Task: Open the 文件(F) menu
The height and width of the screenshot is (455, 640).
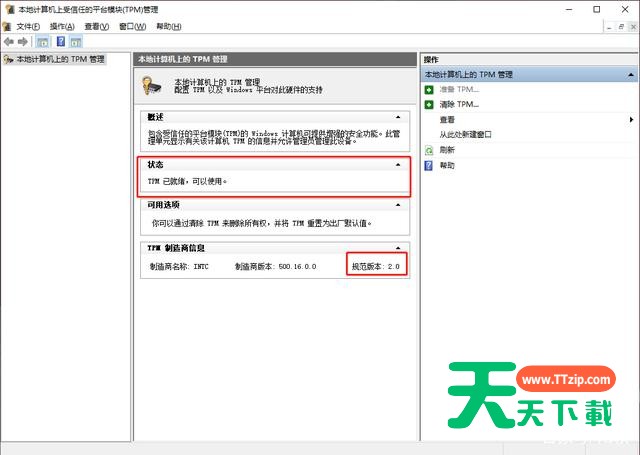Action: click(28, 27)
